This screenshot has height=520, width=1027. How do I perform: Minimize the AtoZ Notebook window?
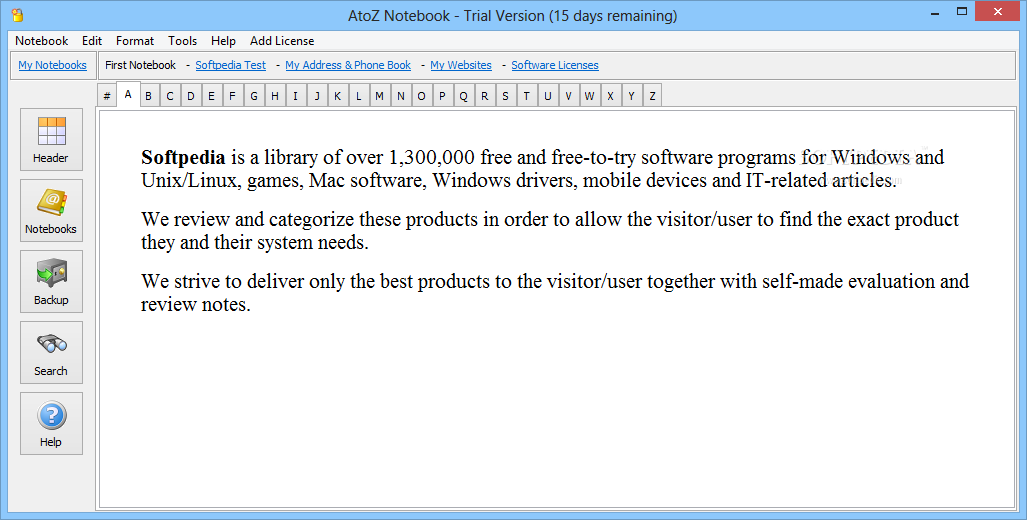click(x=933, y=12)
